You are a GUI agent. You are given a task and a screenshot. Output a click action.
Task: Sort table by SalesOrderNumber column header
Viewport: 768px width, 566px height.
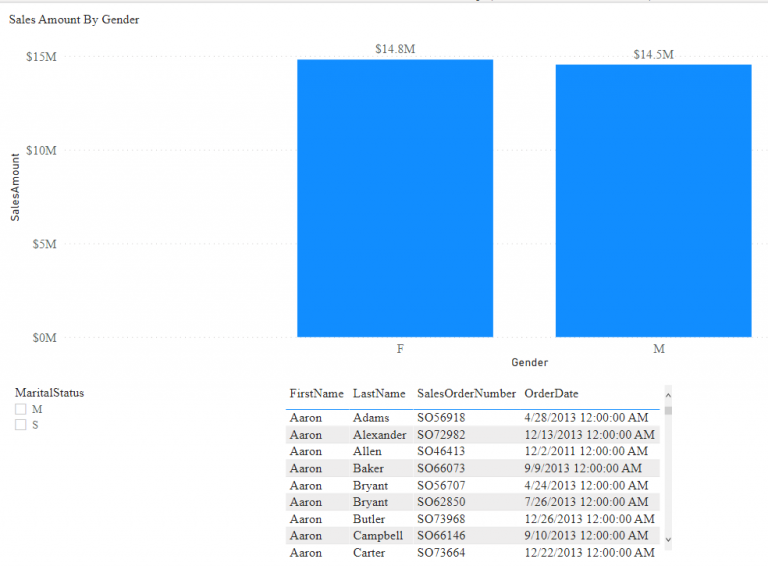pyautogui.click(x=466, y=394)
